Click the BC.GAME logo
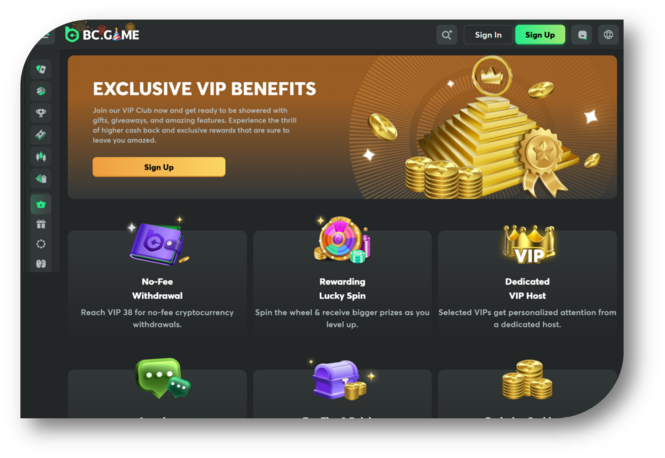The width and height of the screenshot is (665, 458). (x=102, y=34)
